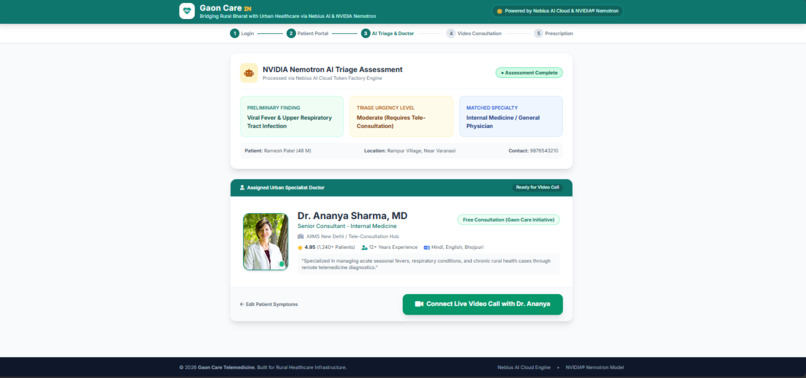The height and width of the screenshot is (378, 806).
Task: Click Dr. Ananya Sharma, MD name
Action: (352, 216)
